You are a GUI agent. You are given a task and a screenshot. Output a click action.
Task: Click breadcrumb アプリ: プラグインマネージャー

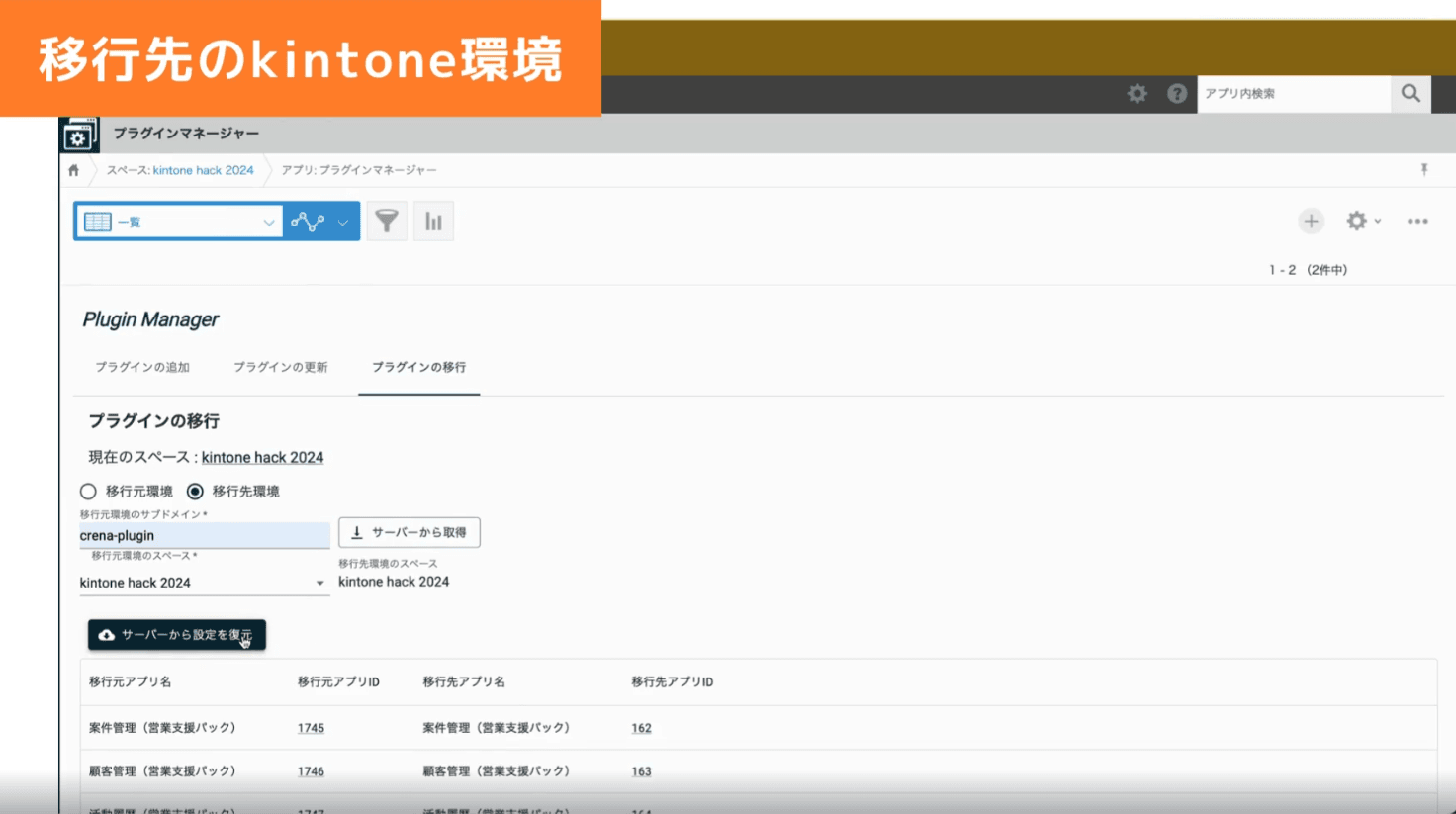point(359,170)
